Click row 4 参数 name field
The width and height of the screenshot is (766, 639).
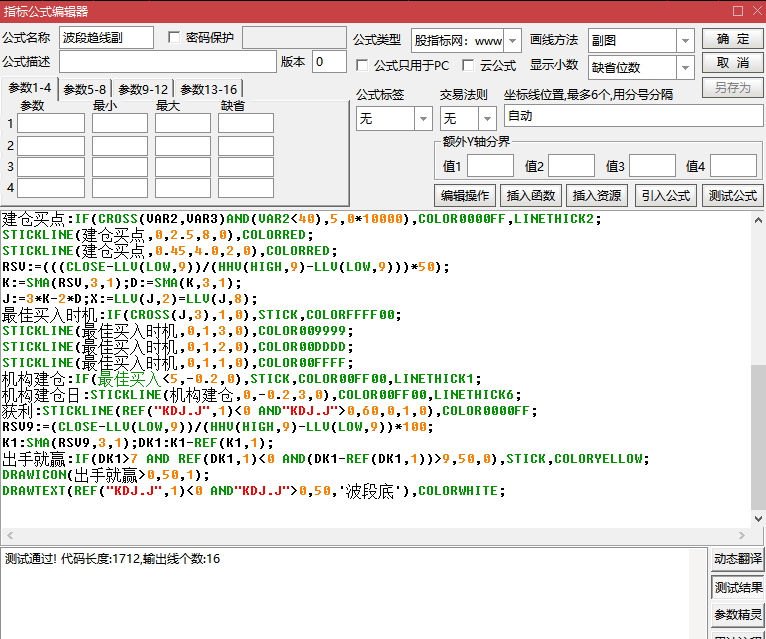(51, 188)
